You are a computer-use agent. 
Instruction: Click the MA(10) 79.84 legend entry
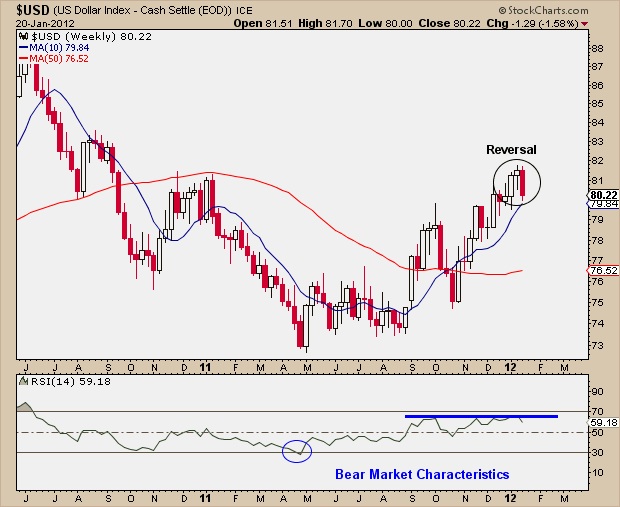click(x=54, y=47)
